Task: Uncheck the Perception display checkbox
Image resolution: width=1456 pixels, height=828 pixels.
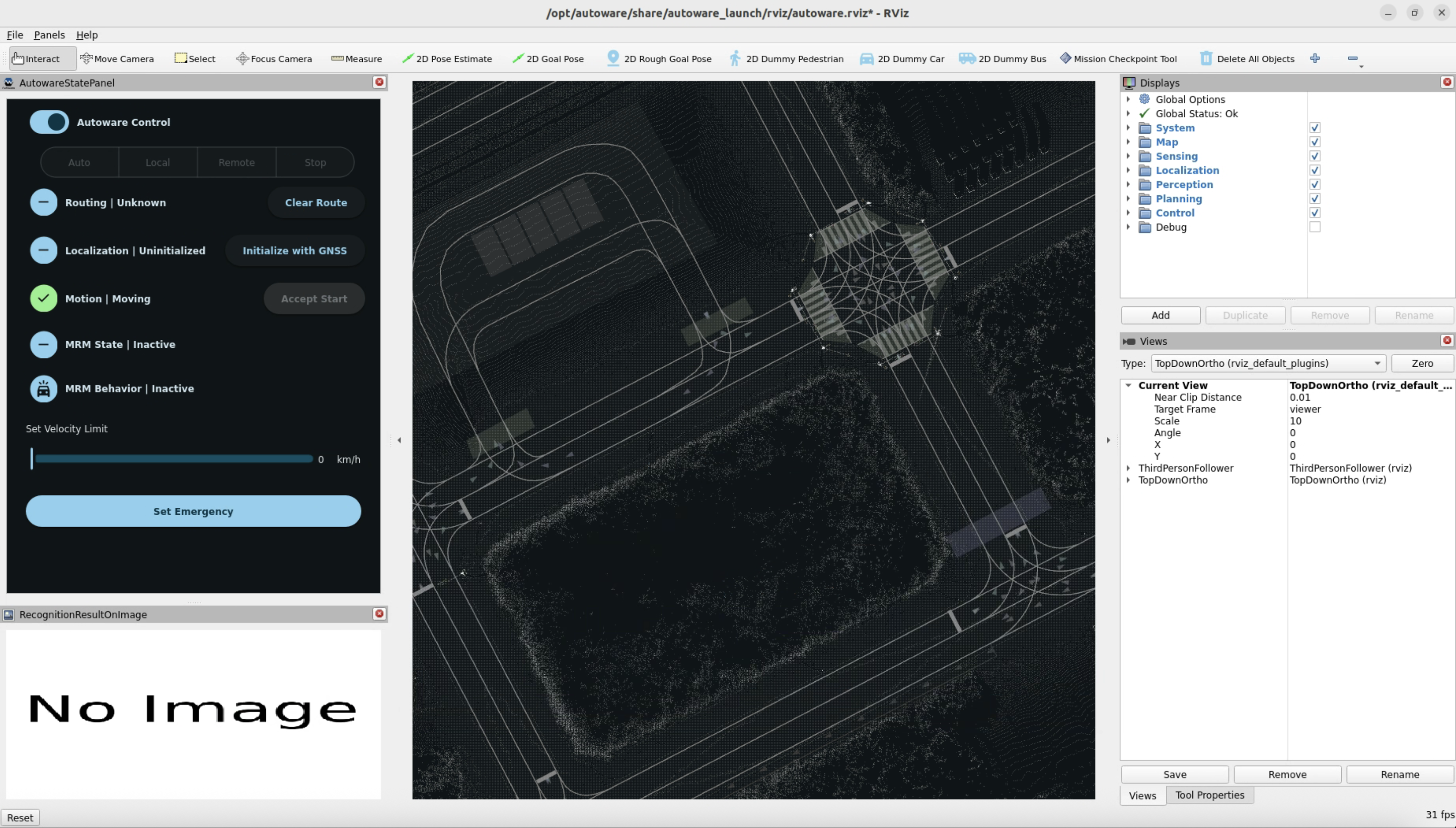Action: click(1315, 184)
